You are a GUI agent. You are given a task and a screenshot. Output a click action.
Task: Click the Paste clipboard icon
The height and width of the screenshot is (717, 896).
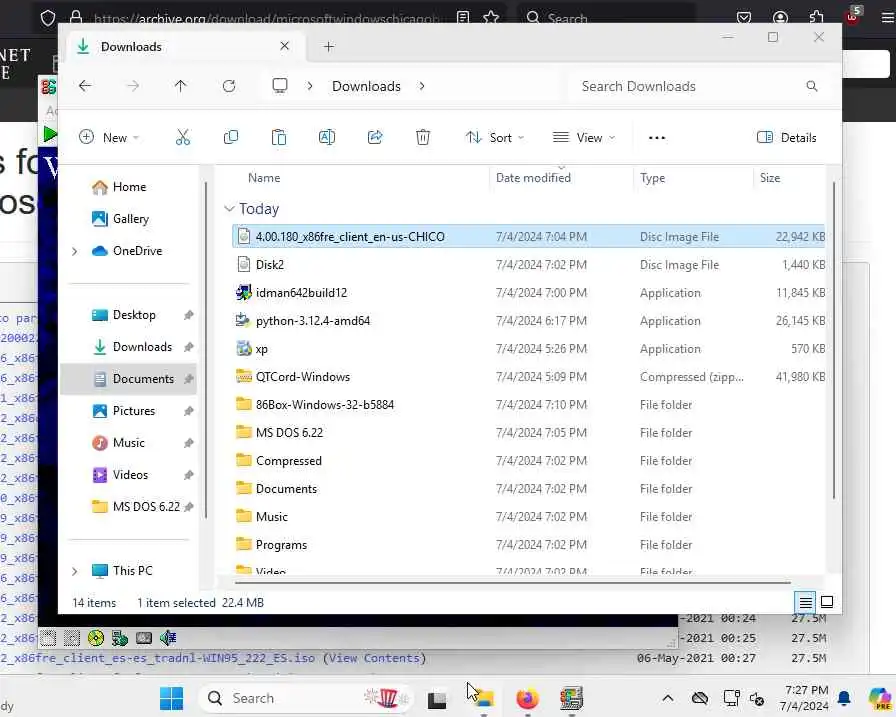coord(279,137)
